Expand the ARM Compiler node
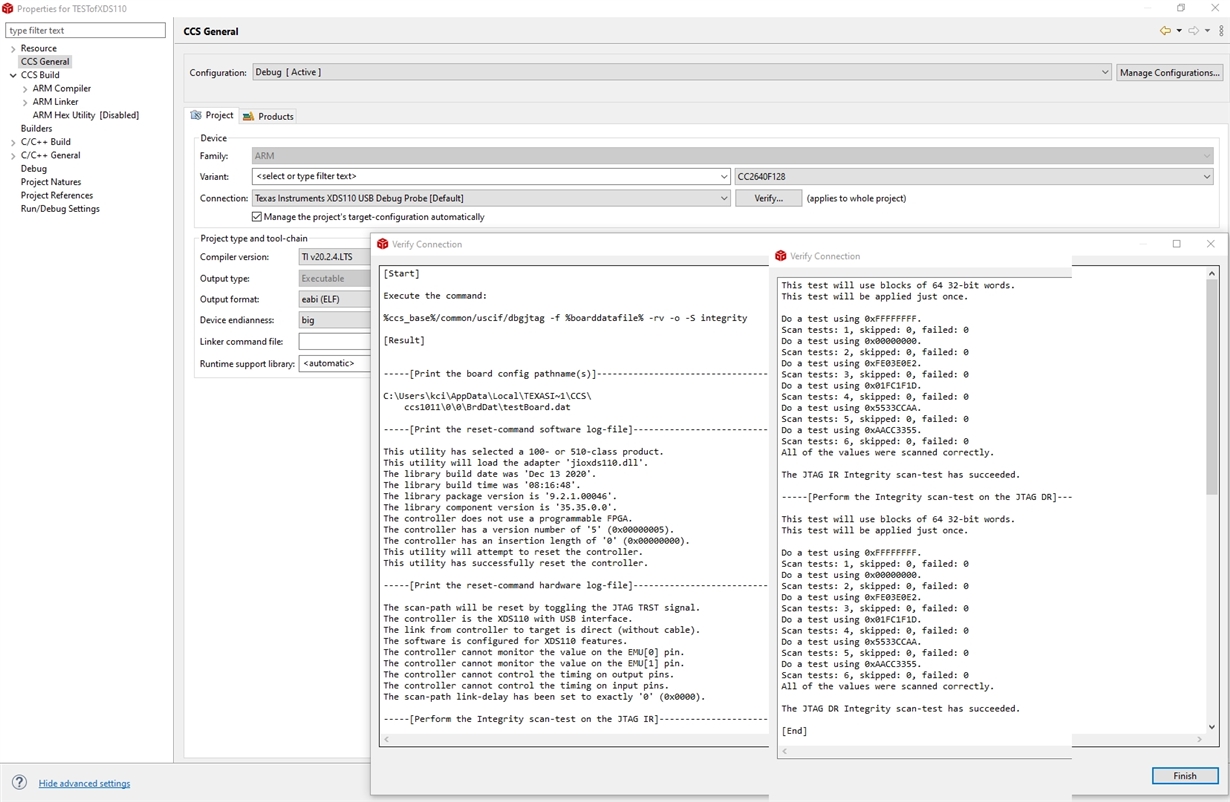The height and width of the screenshot is (802, 1230). point(25,88)
